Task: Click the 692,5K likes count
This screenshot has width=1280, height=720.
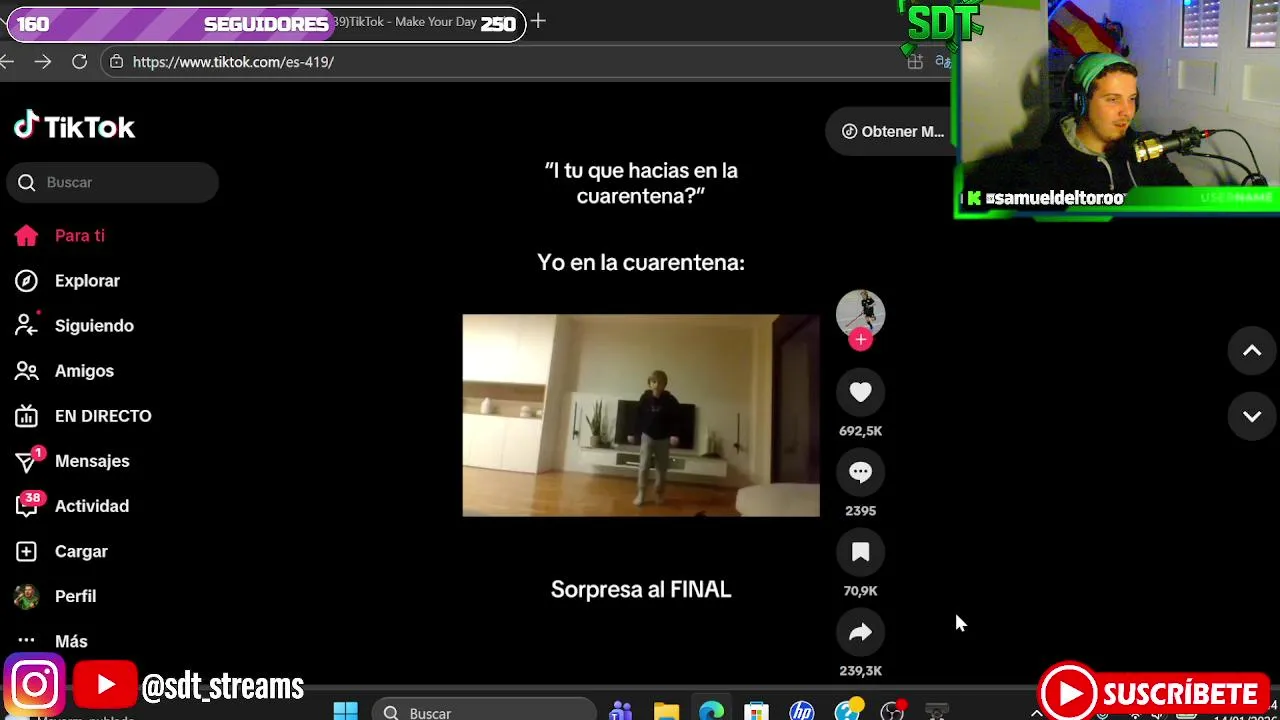Action: tap(860, 431)
